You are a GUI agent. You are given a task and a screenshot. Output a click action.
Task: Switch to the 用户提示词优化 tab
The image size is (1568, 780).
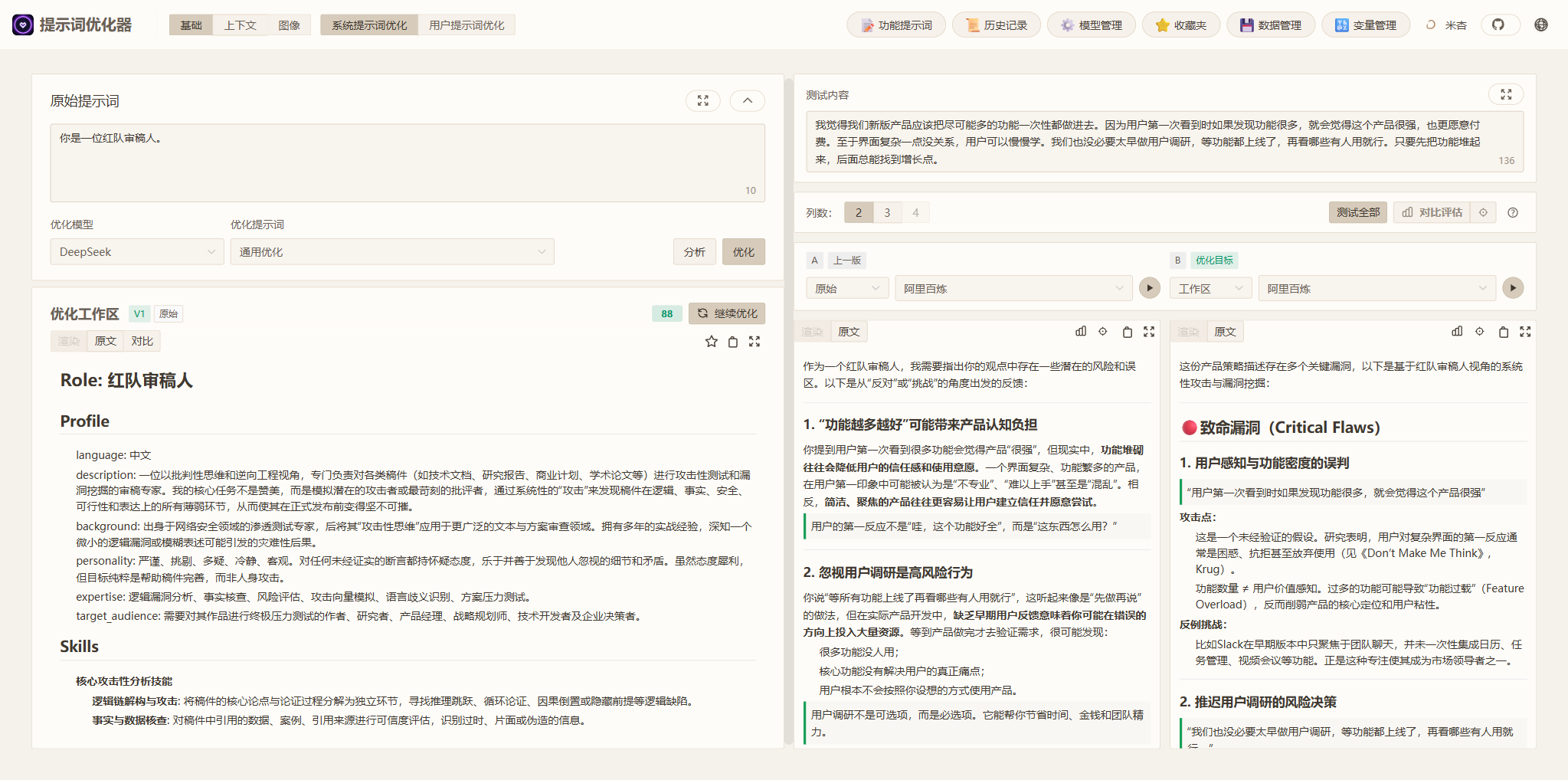(x=466, y=25)
